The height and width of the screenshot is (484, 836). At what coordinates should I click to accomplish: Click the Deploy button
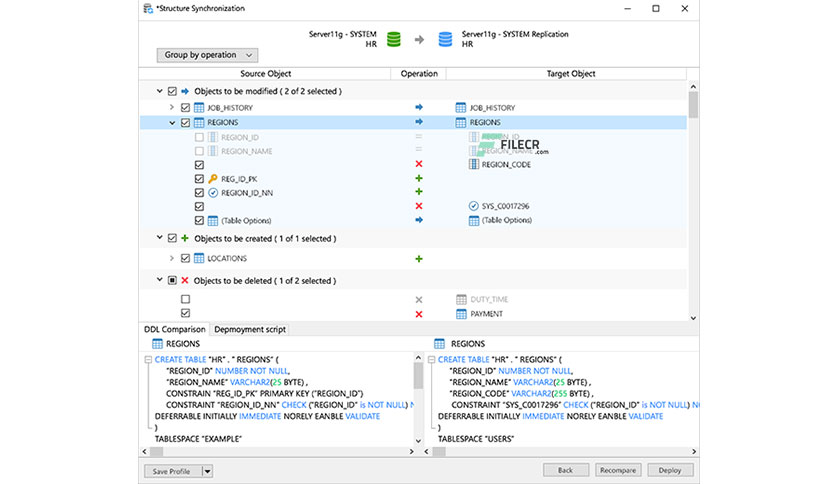(670, 470)
